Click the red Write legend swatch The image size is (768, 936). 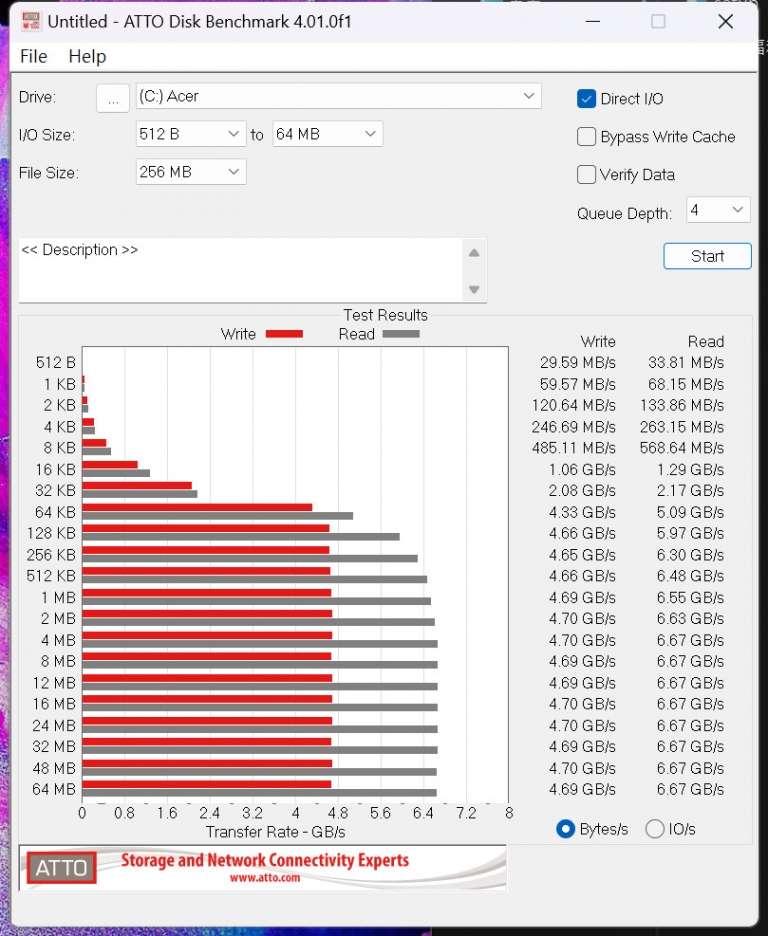(x=284, y=334)
